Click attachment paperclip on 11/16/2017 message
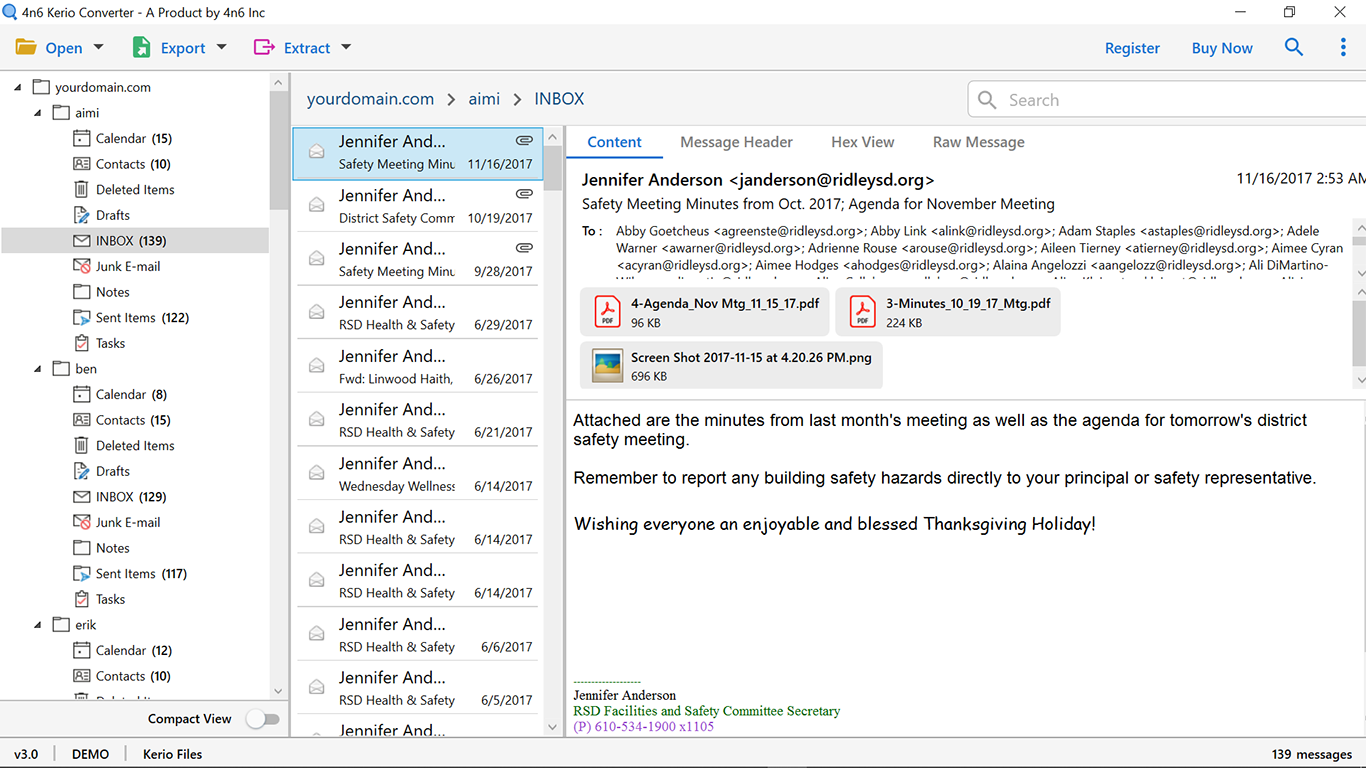The height and width of the screenshot is (768, 1366). click(x=524, y=140)
